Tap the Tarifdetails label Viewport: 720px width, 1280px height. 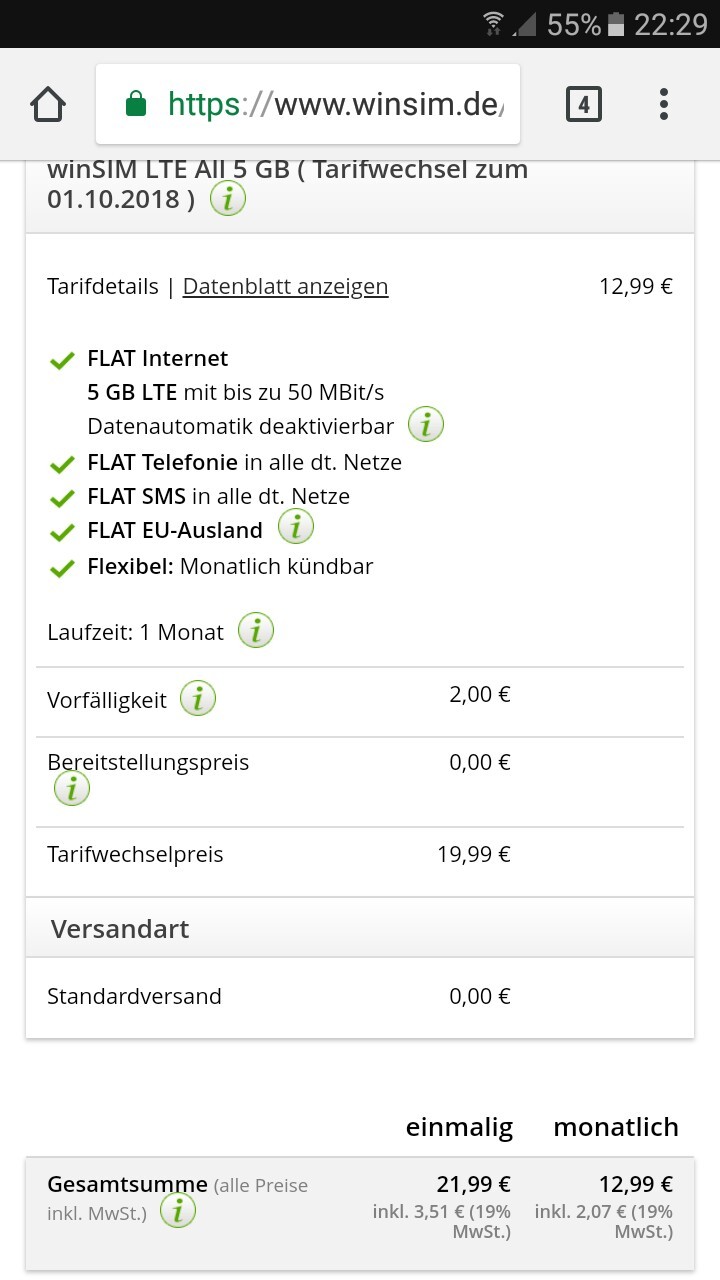click(102, 287)
